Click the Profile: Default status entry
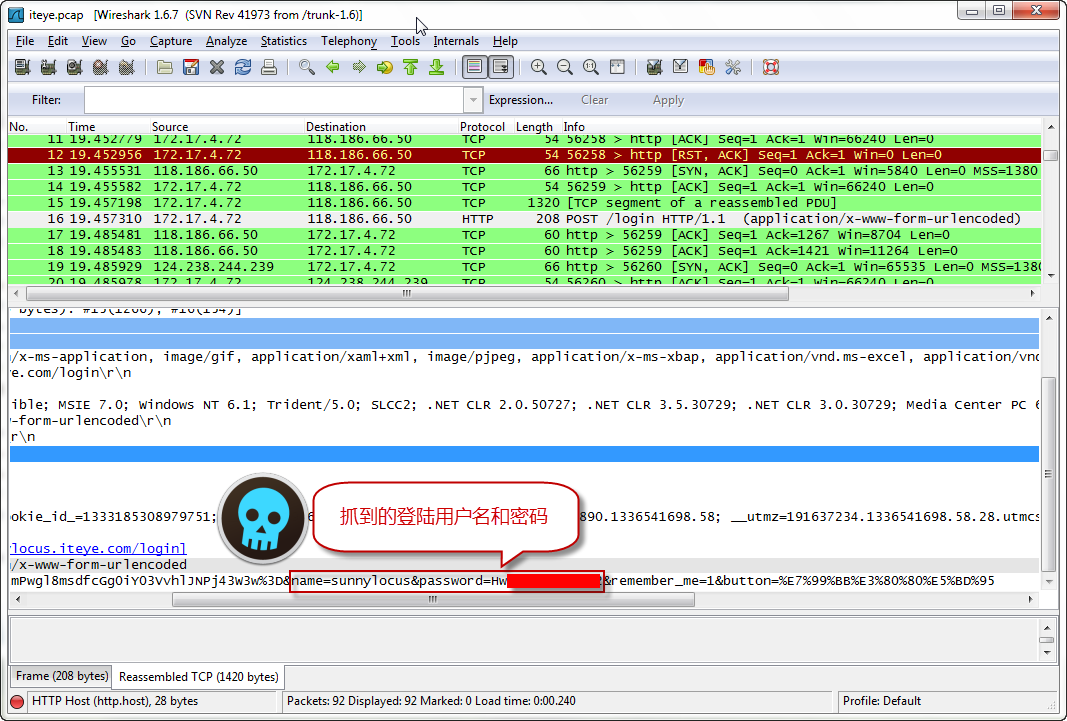Image resolution: width=1067 pixels, height=721 pixels. tap(881, 701)
